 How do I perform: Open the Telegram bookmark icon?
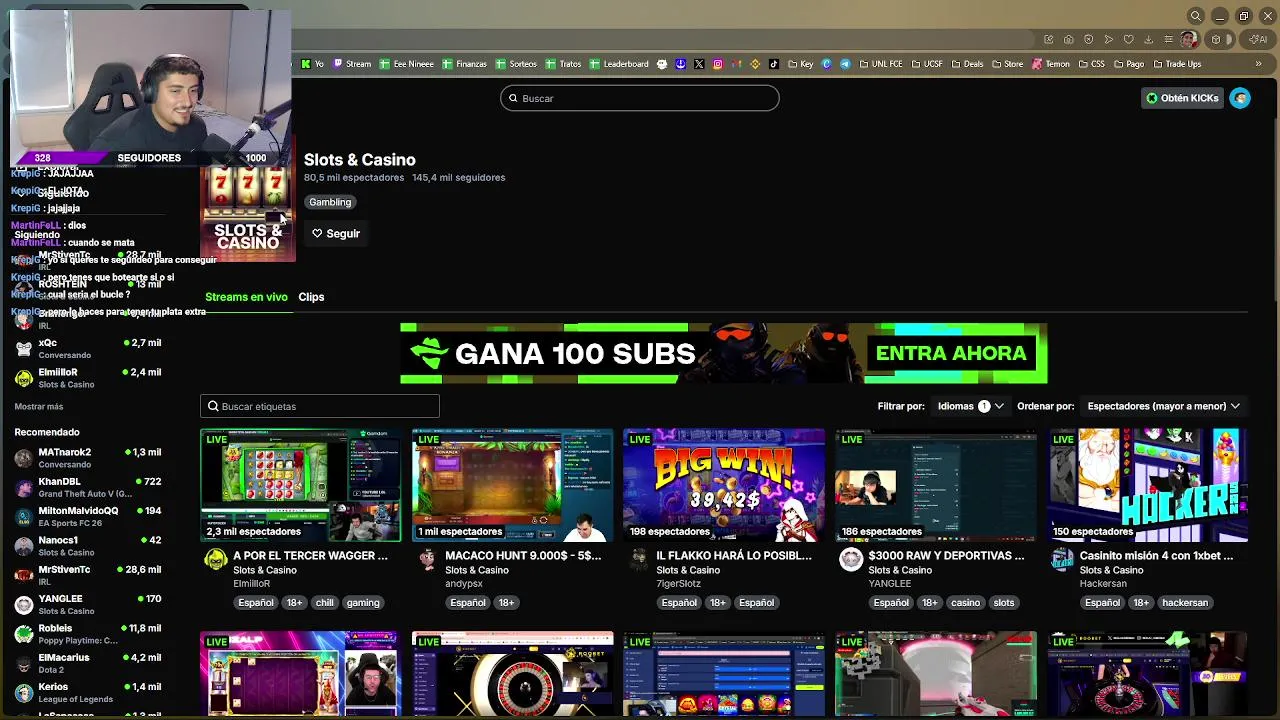845,64
